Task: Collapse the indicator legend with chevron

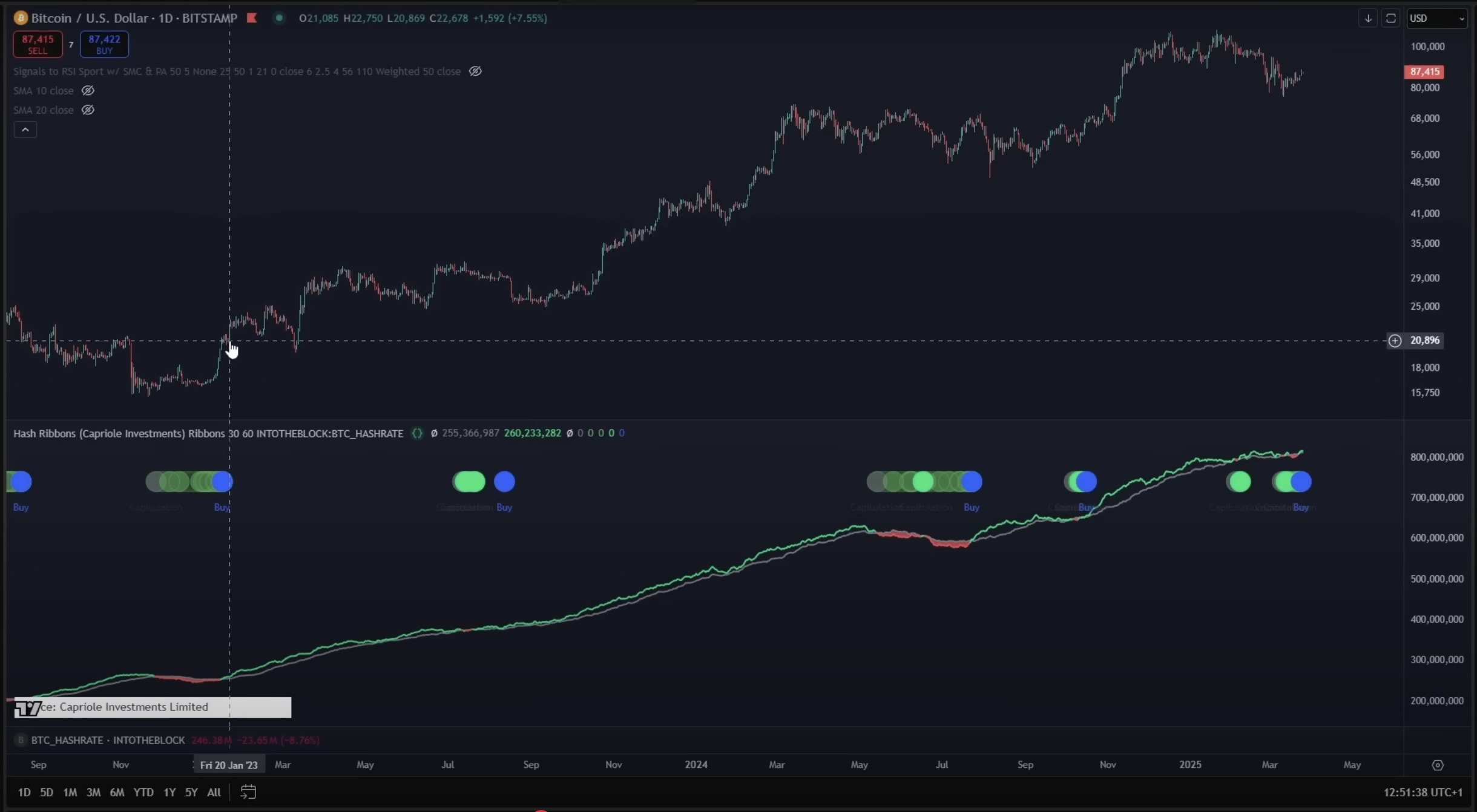Action: click(x=25, y=129)
